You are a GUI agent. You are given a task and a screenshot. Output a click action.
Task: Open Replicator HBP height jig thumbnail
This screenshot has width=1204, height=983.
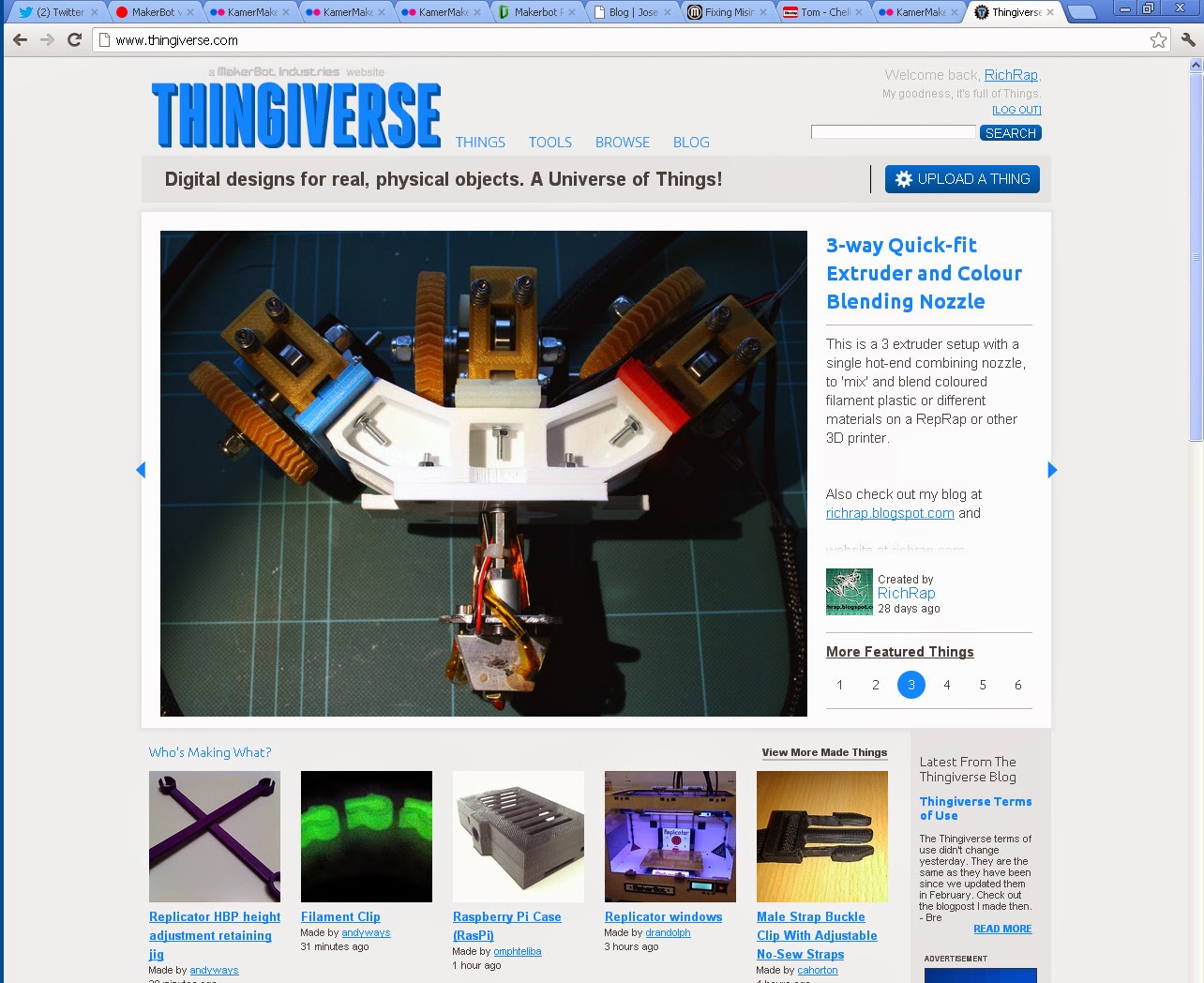coord(215,837)
